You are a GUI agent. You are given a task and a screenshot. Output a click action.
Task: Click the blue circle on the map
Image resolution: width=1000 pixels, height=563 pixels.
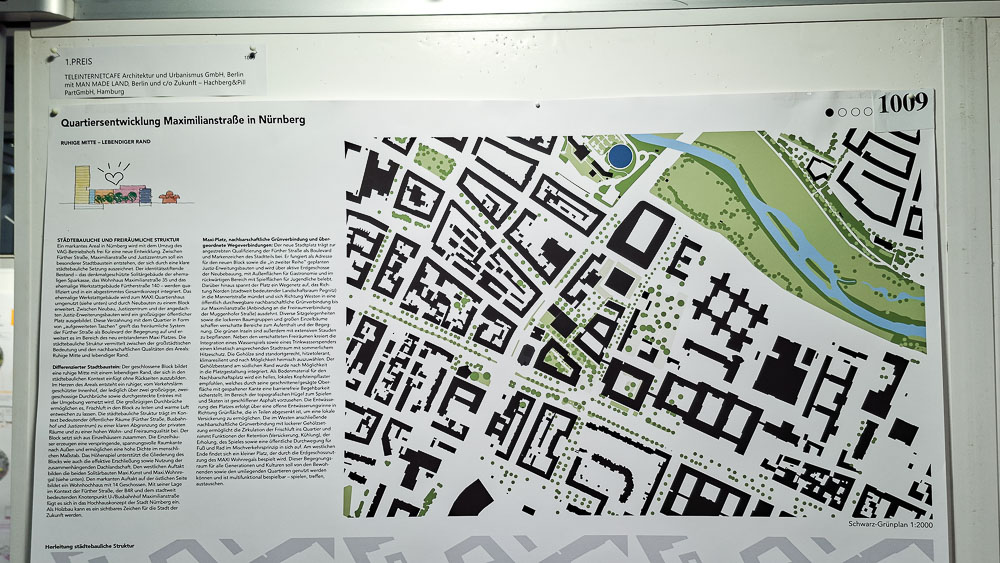click(620, 155)
